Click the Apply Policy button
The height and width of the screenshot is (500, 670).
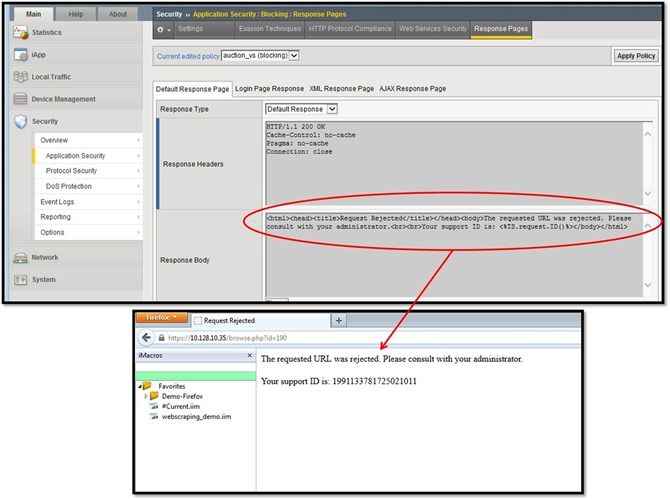click(636, 56)
